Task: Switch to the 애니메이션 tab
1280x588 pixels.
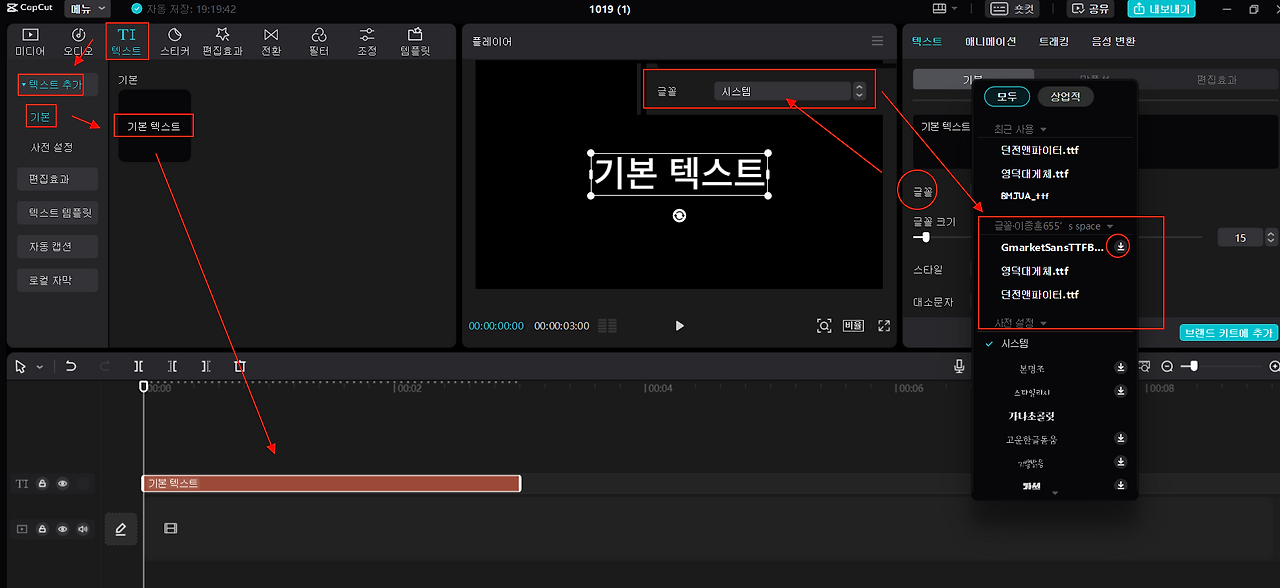Action: click(990, 41)
